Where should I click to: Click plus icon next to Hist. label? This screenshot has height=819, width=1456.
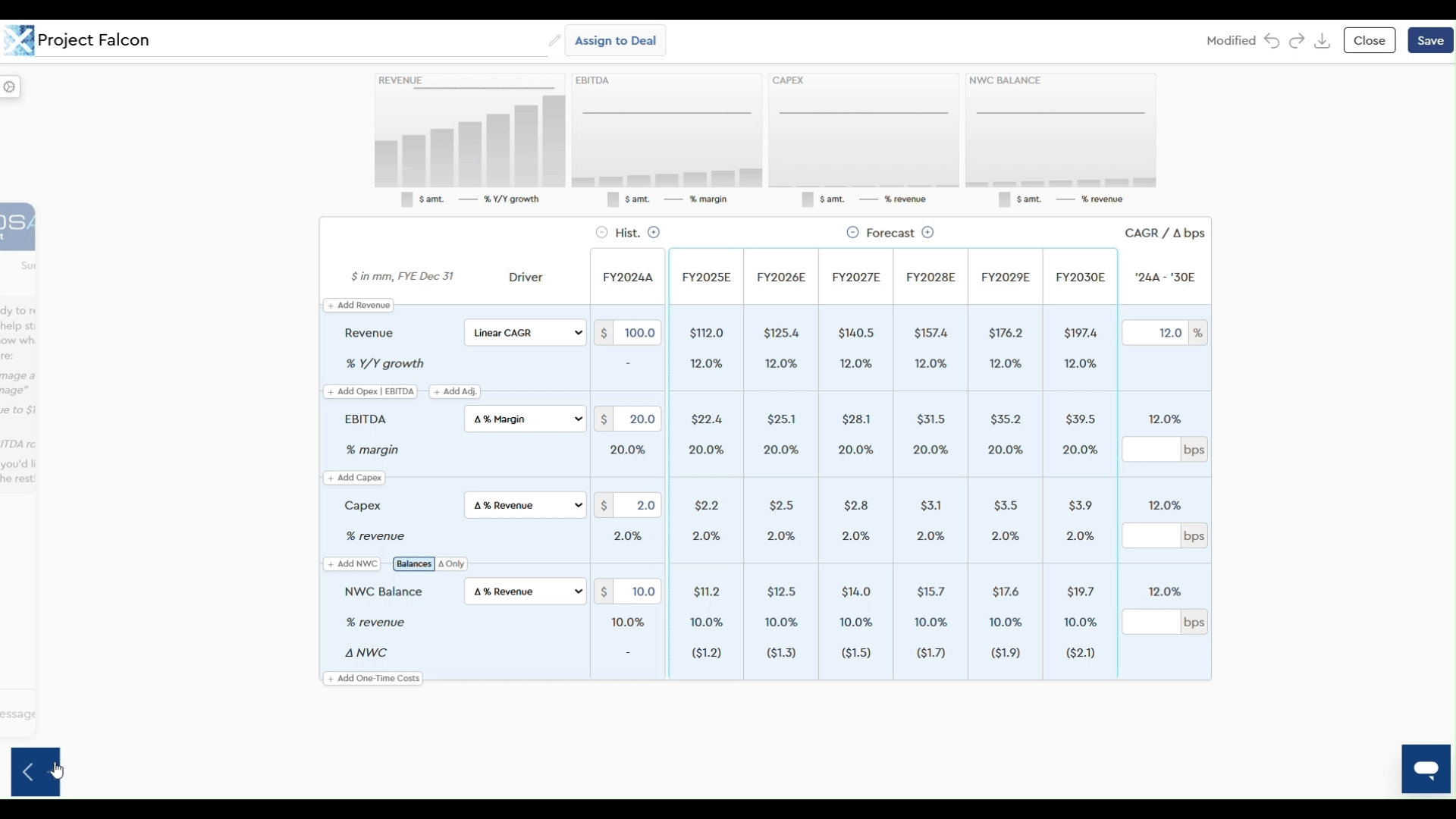(x=654, y=233)
